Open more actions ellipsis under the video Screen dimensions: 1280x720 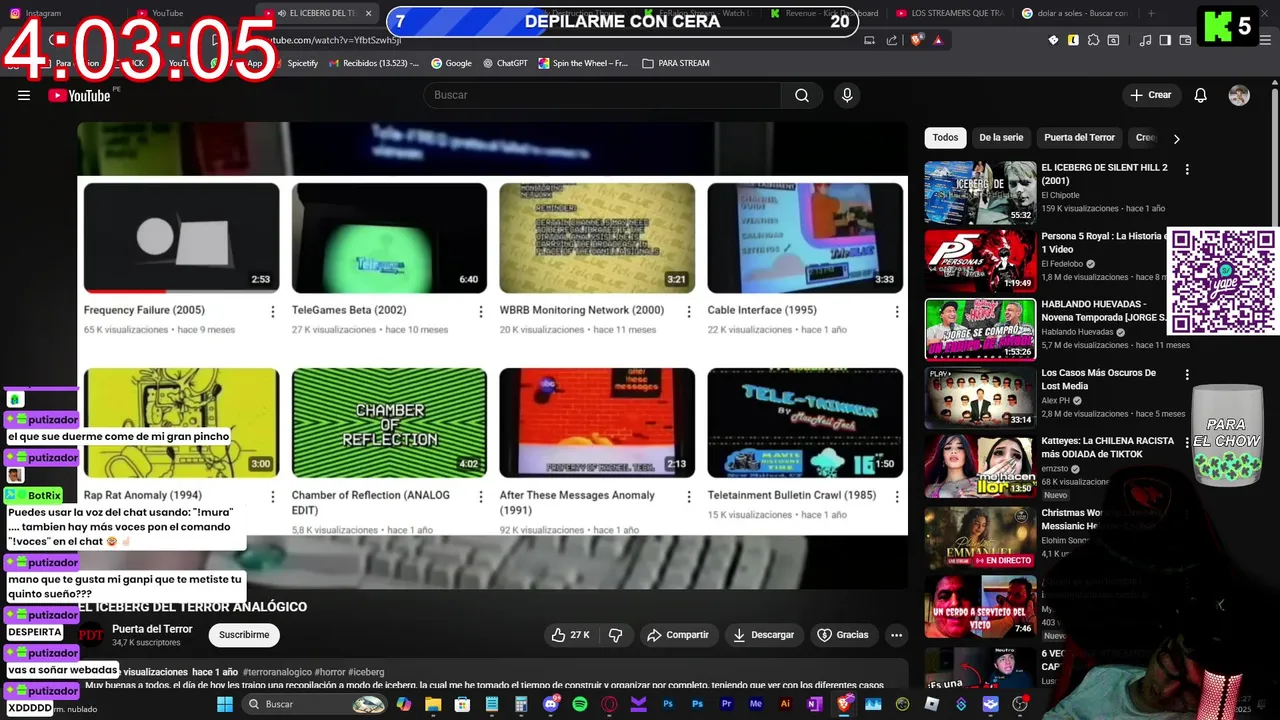coord(896,635)
